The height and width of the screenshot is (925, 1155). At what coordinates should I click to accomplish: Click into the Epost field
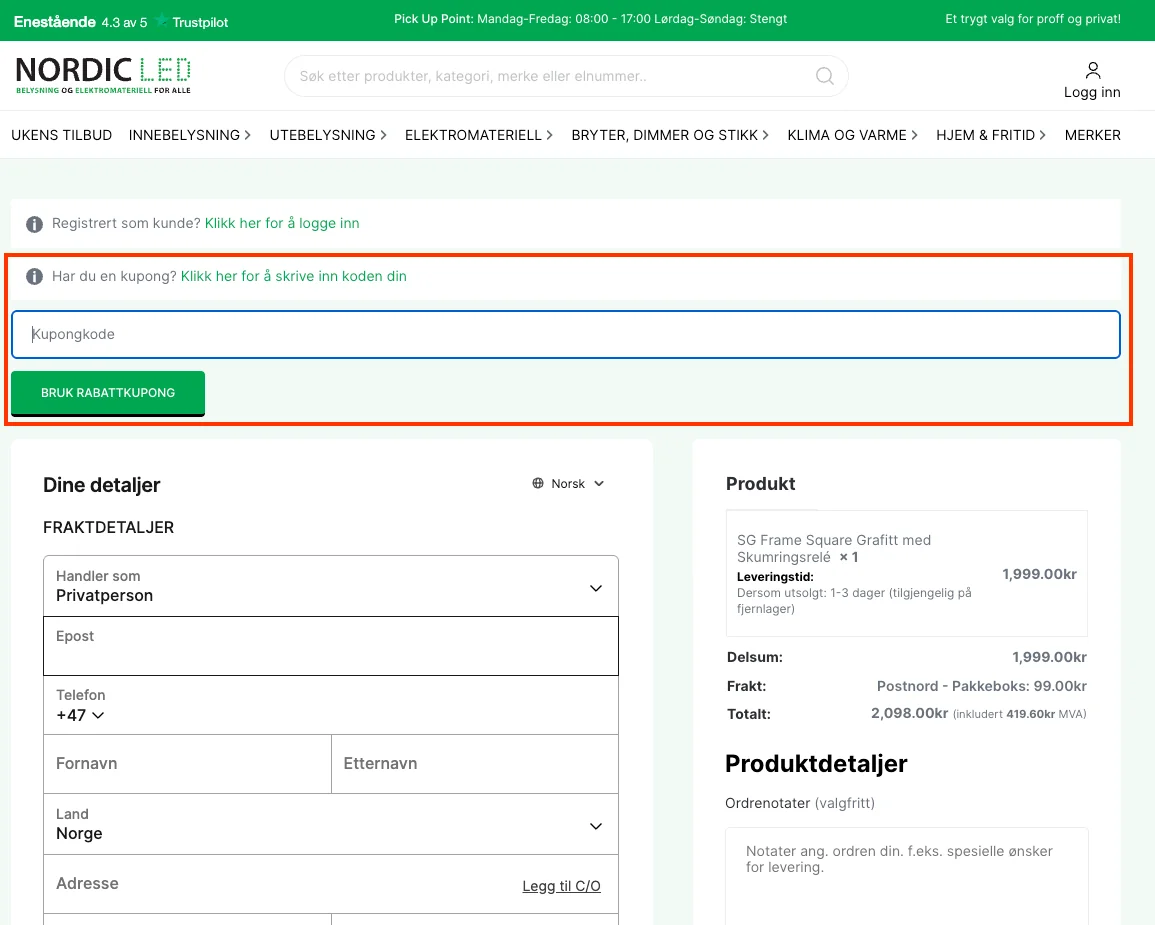coord(330,656)
